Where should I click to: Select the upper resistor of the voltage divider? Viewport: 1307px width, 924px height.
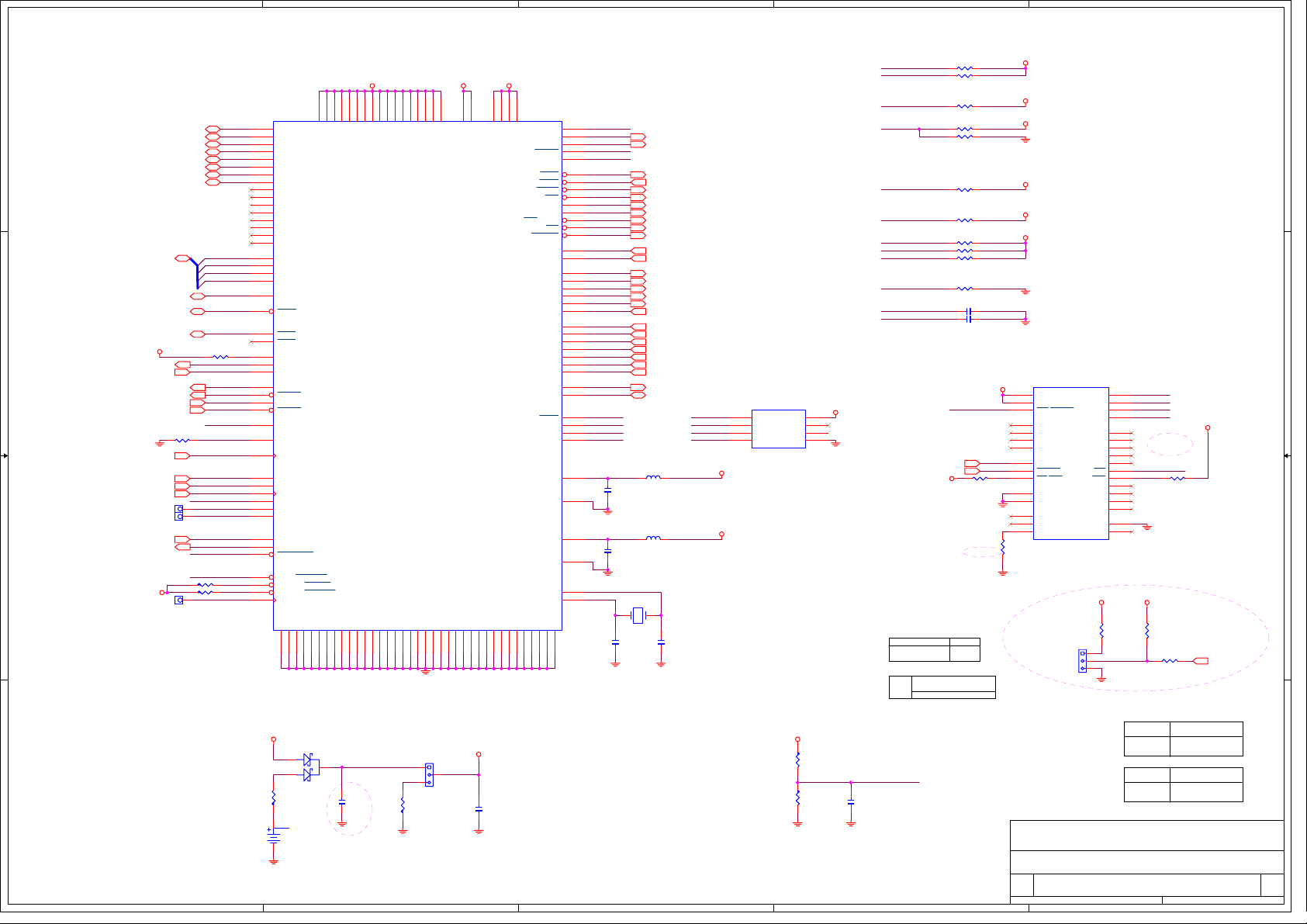click(797, 760)
